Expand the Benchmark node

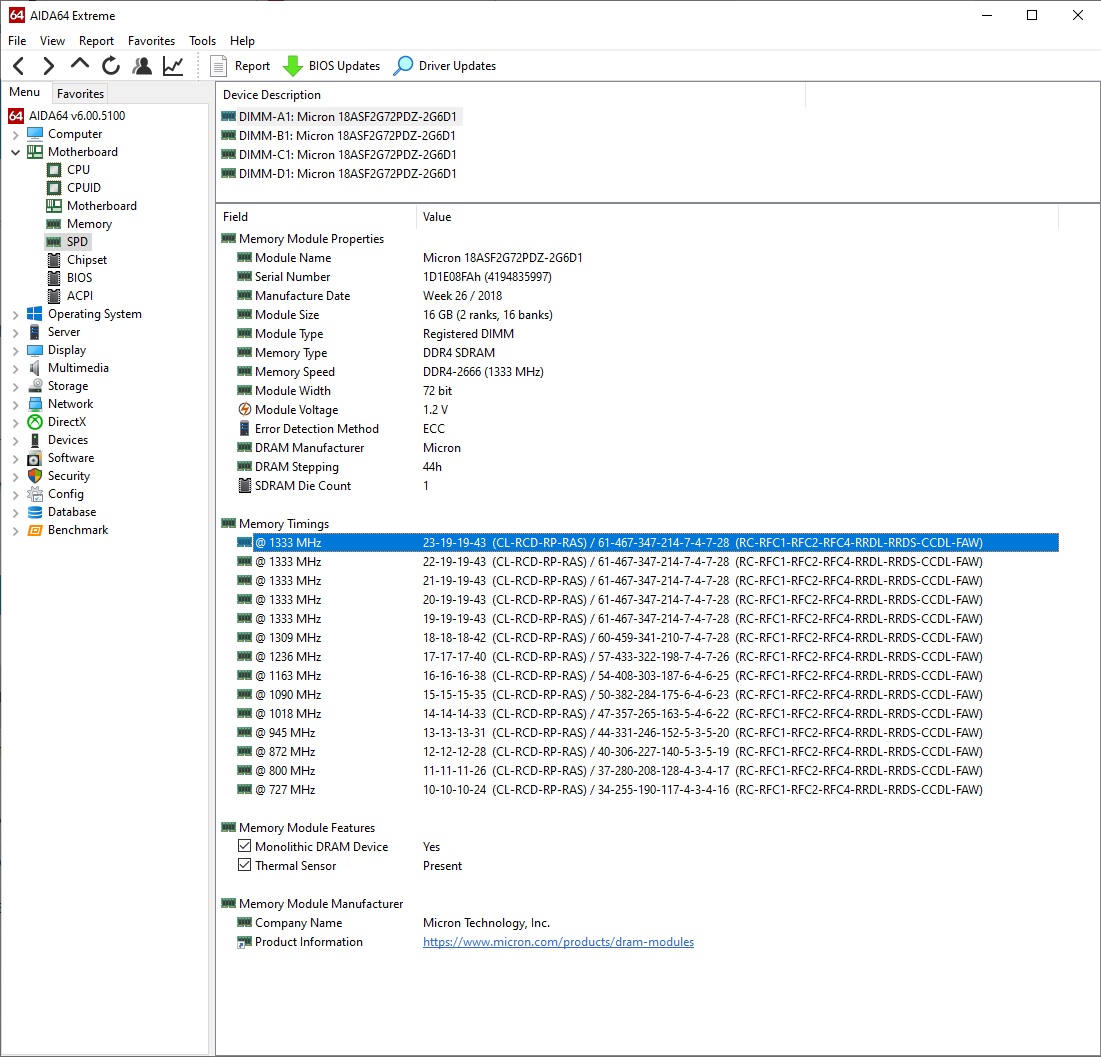point(15,531)
